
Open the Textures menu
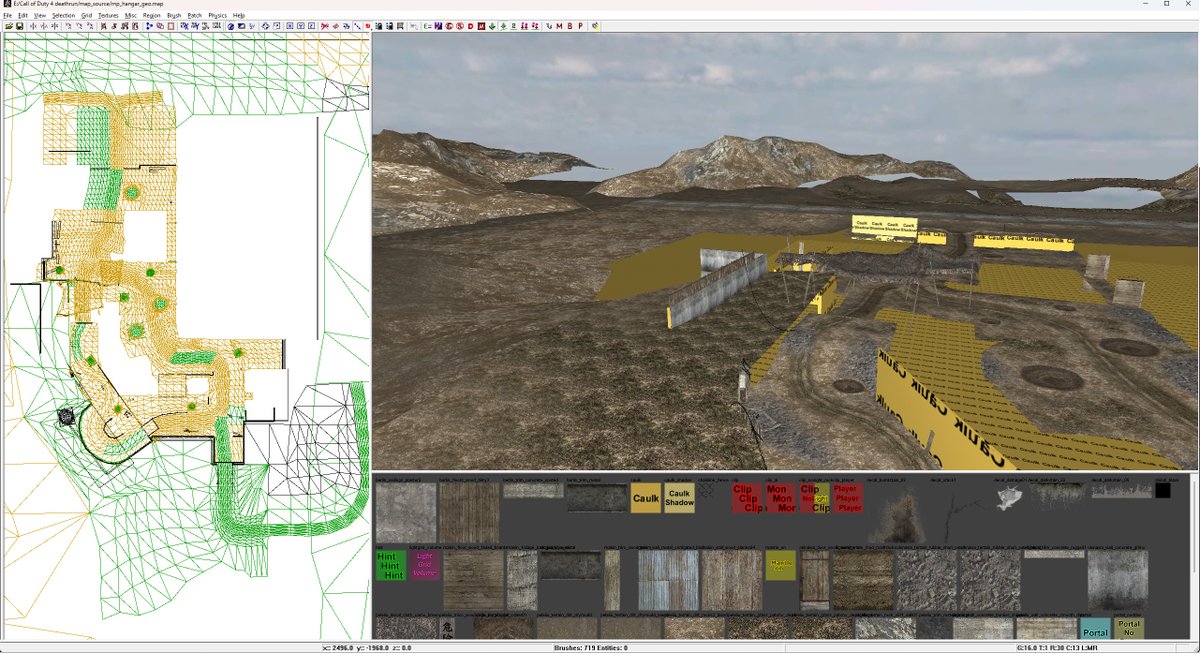coord(108,16)
